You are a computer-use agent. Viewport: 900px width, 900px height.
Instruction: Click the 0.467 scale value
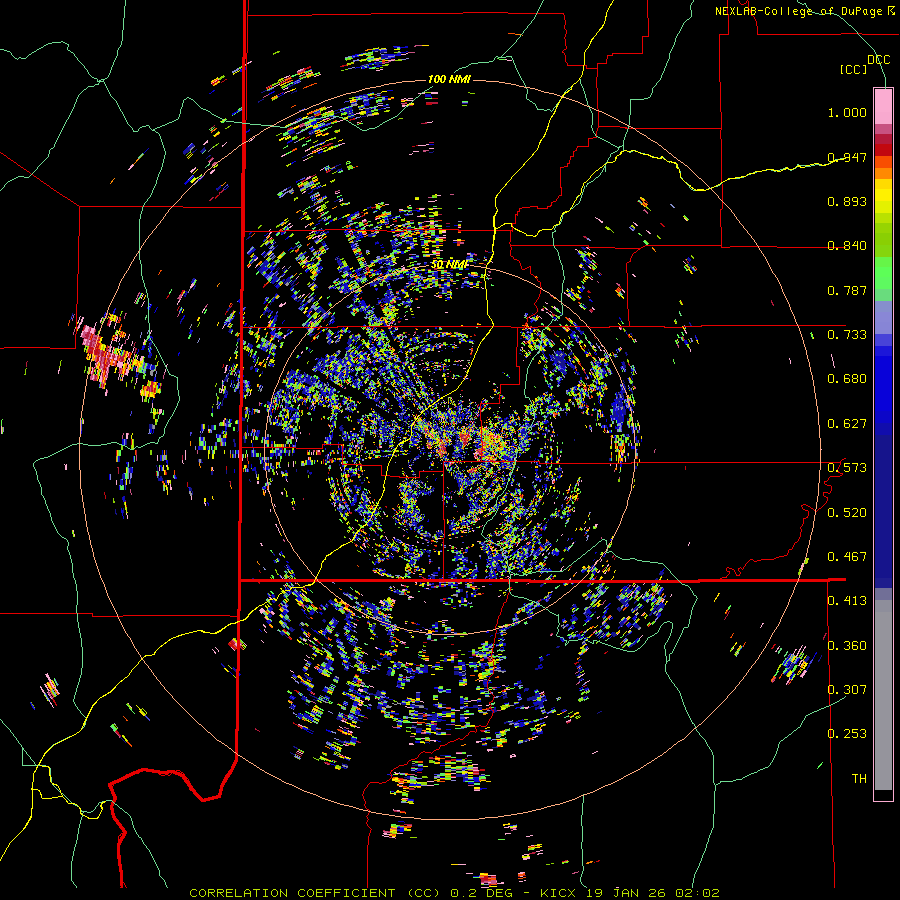(847, 556)
